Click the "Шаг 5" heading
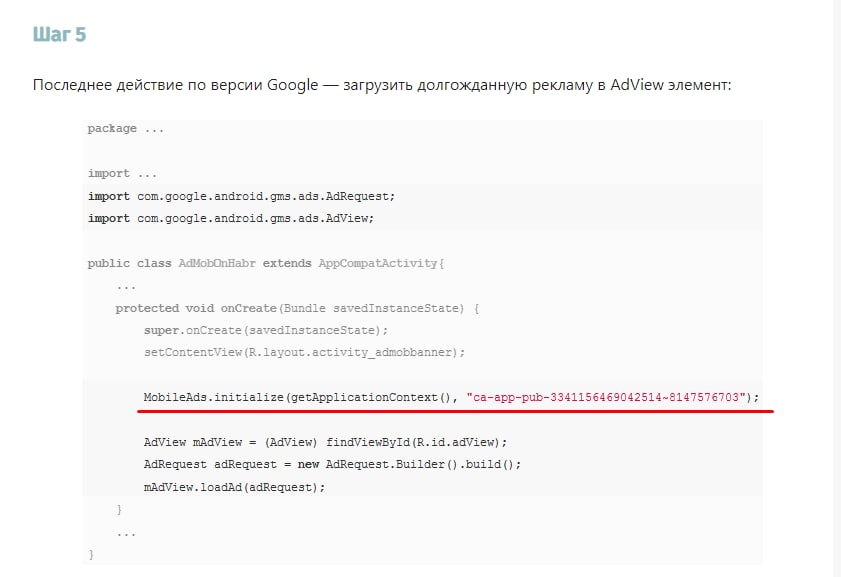 tap(59, 34)
